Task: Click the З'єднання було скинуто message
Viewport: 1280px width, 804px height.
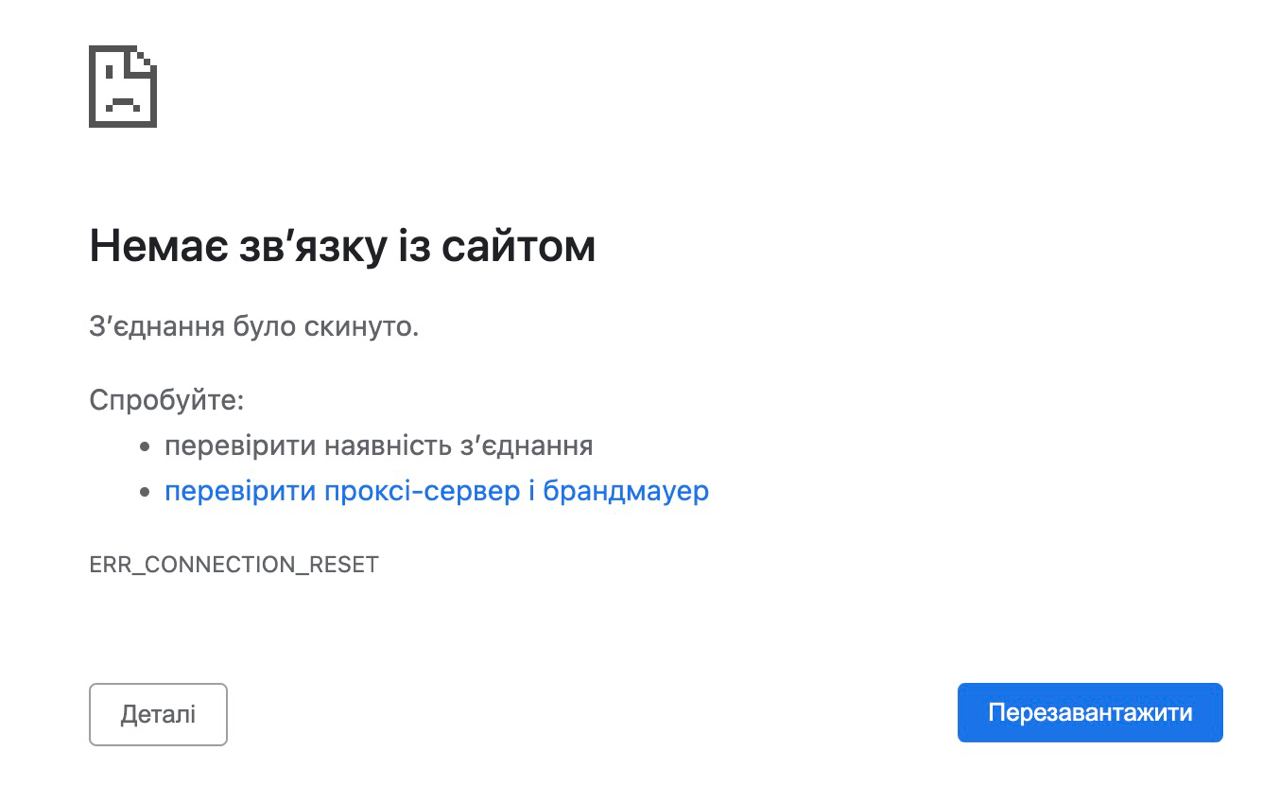Action: [x=254, y=327]
